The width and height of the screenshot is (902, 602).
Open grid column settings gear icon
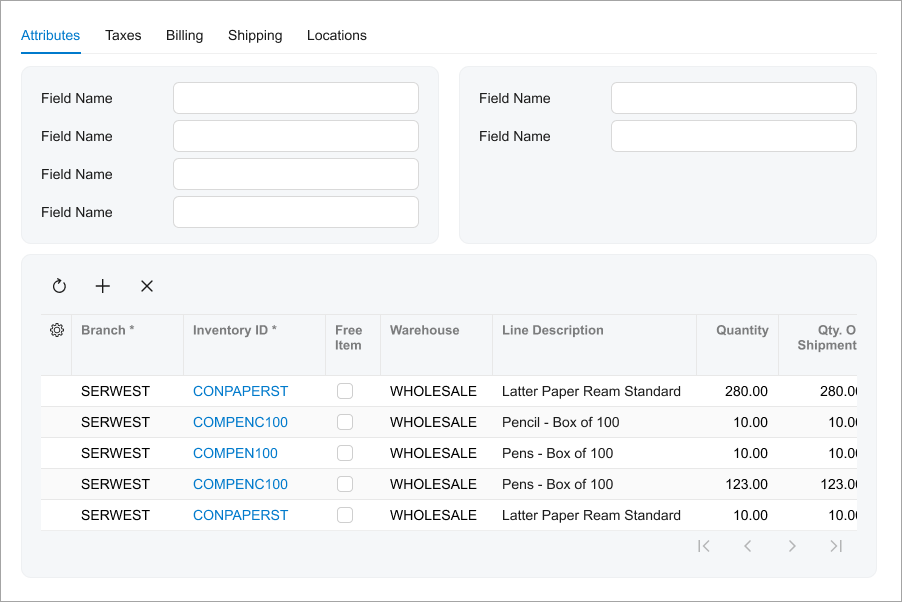coord(57,330)
